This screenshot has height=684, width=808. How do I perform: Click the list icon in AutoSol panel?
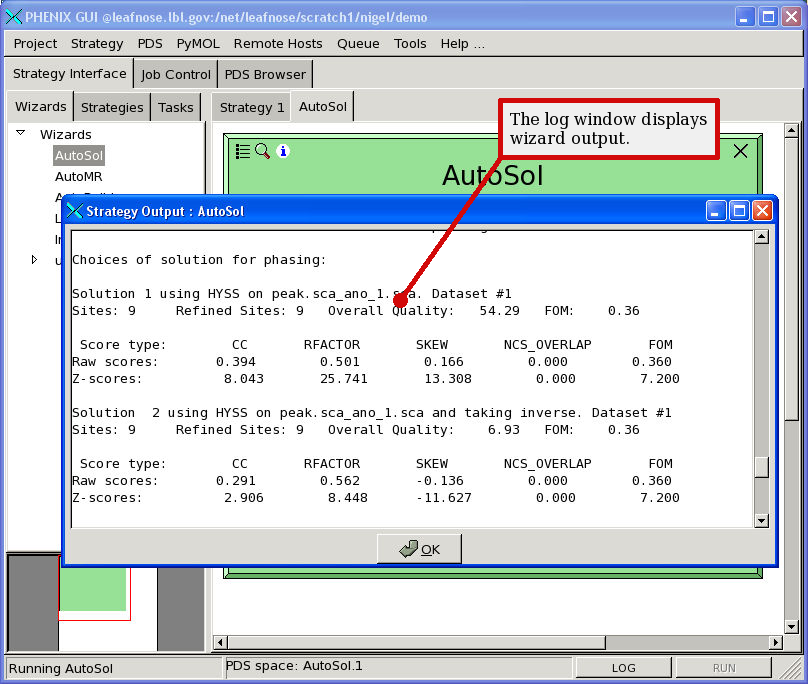(x=243, y=151)
